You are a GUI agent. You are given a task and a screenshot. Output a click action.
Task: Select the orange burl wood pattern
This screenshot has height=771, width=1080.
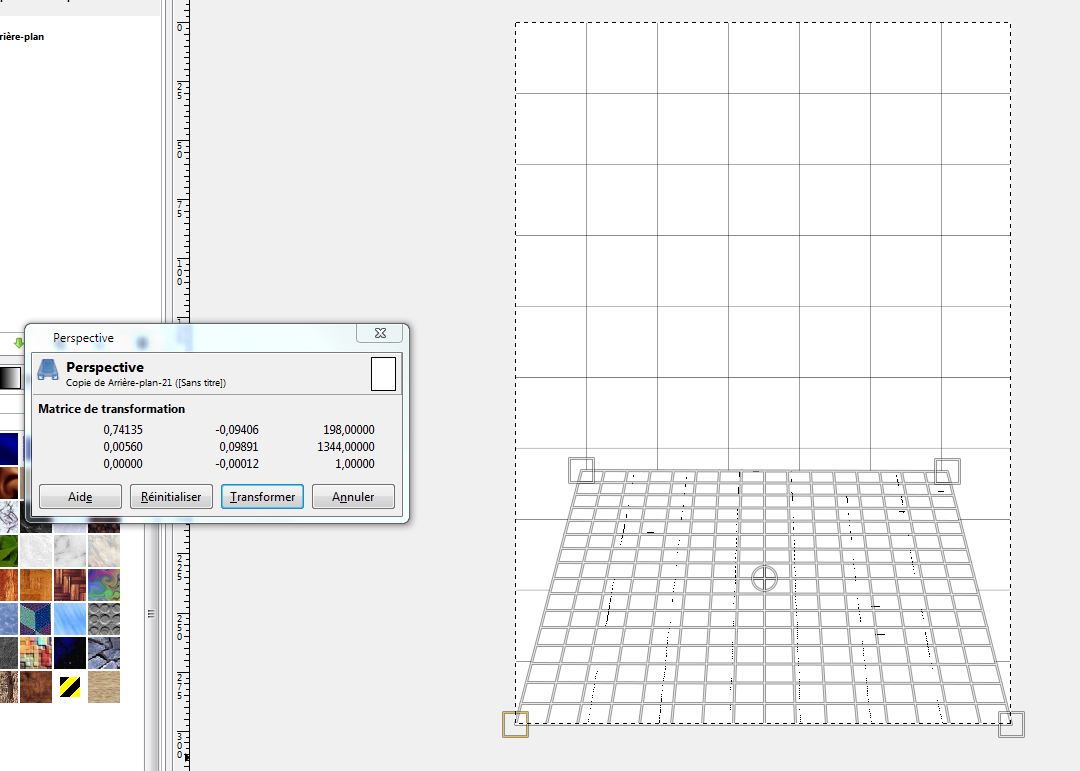click(x=36, y=585)
